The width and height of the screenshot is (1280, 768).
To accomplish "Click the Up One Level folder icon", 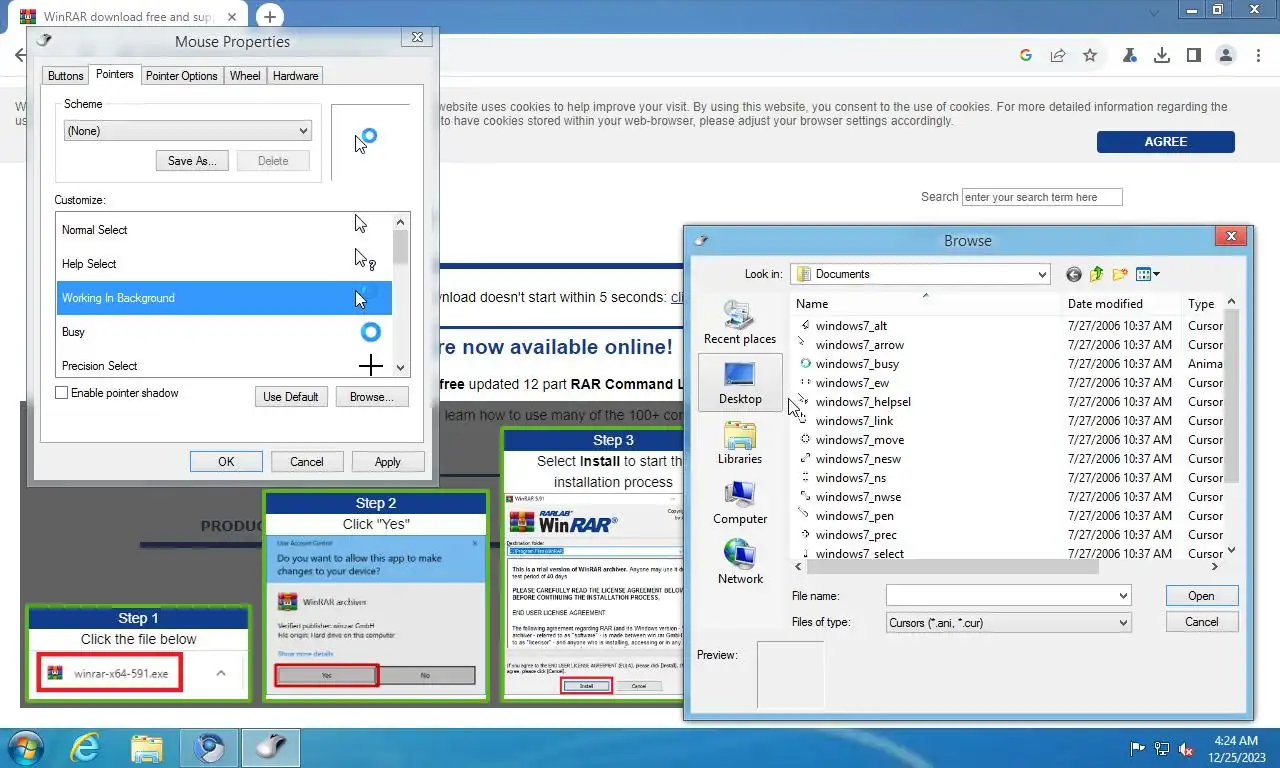I will 1097,274.
